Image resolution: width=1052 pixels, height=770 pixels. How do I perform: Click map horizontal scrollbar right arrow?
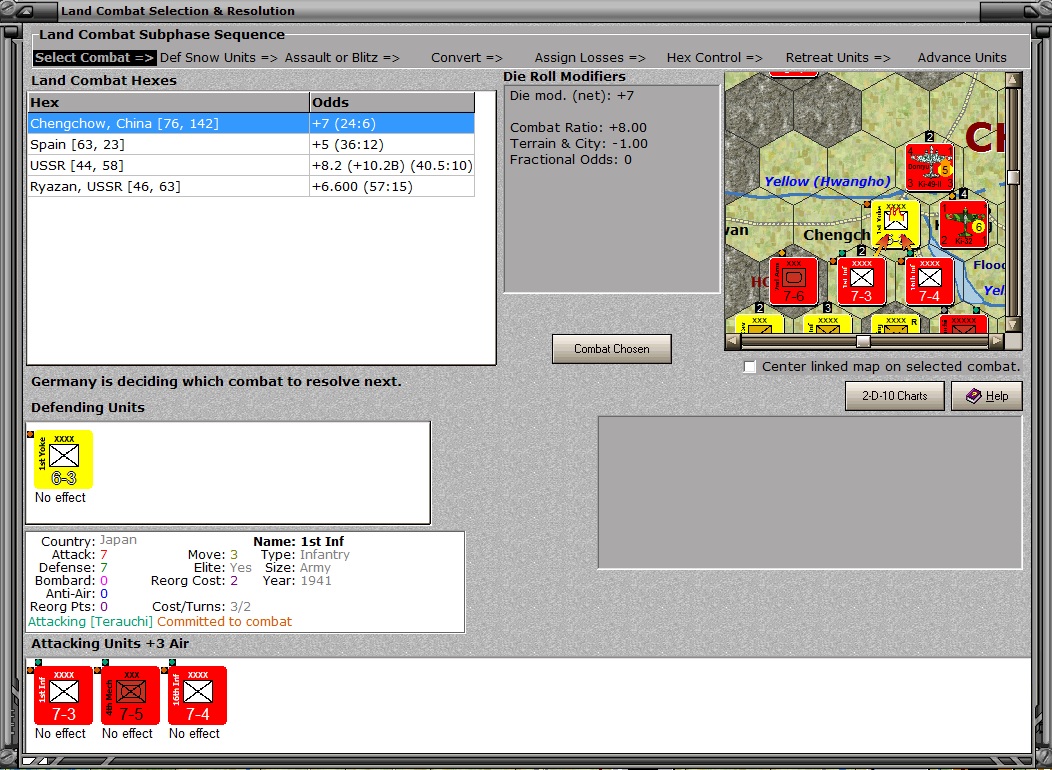[996, 341]
